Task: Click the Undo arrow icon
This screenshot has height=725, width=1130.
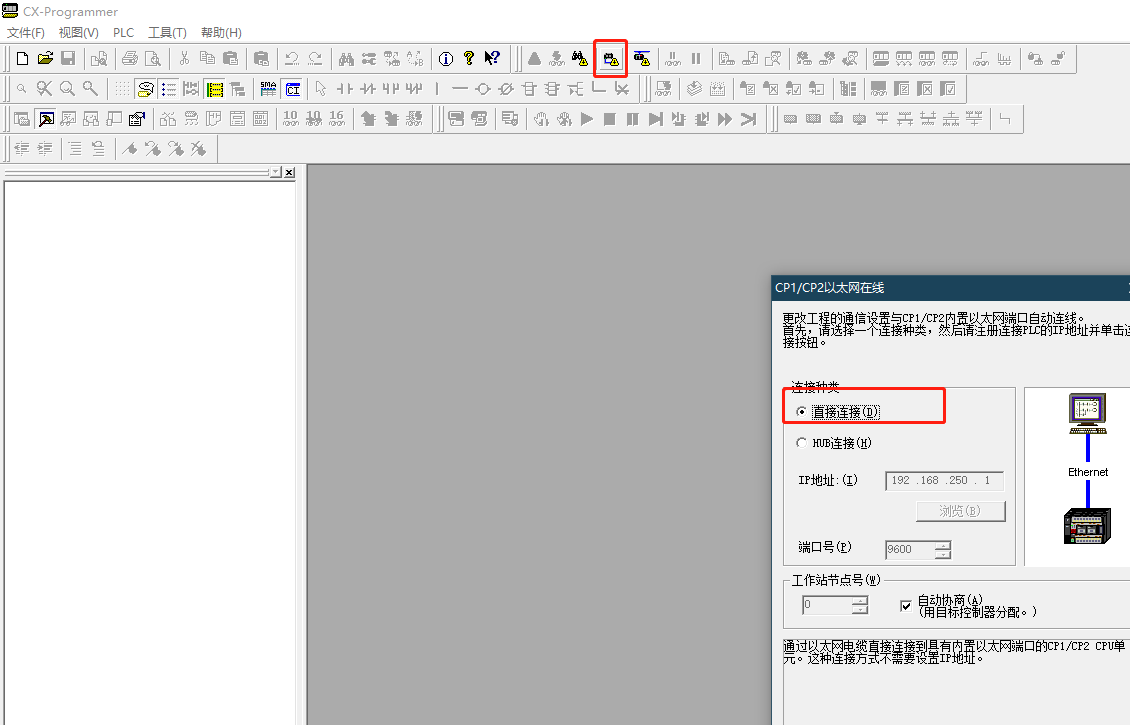Action: coord(292,58)
